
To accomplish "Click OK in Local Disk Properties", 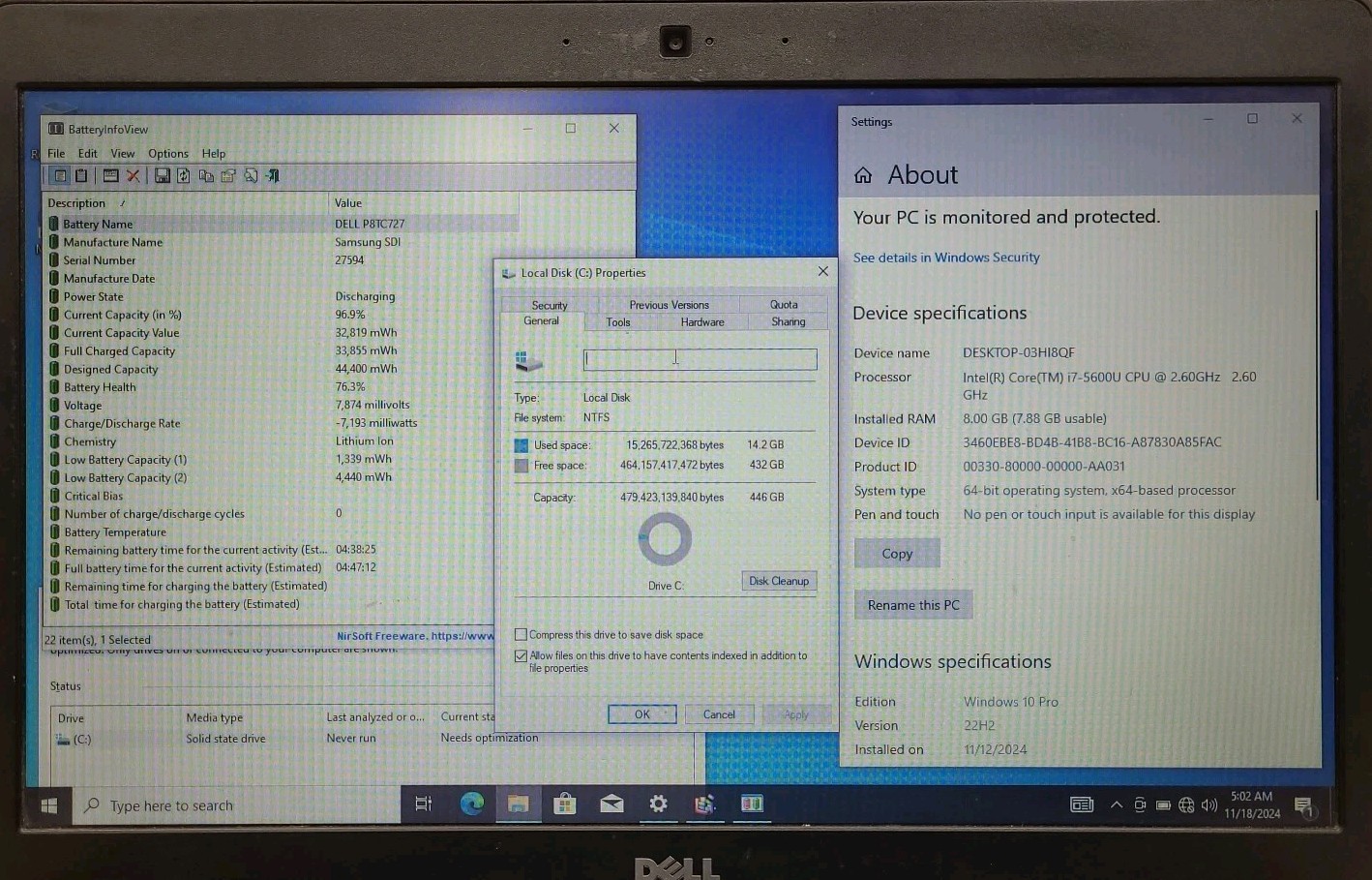I will 642,714.
